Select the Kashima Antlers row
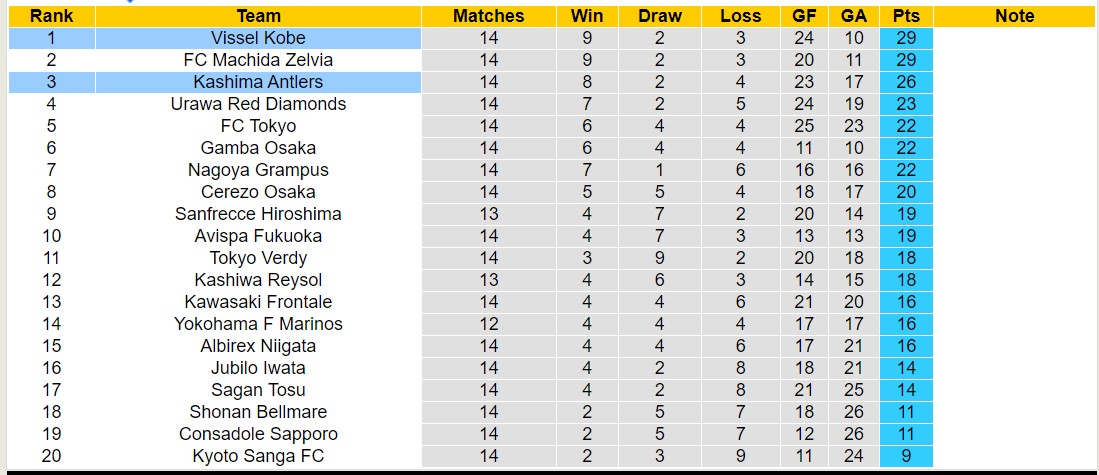This screenshot has width=1099, height=475. tap(258, 82)
